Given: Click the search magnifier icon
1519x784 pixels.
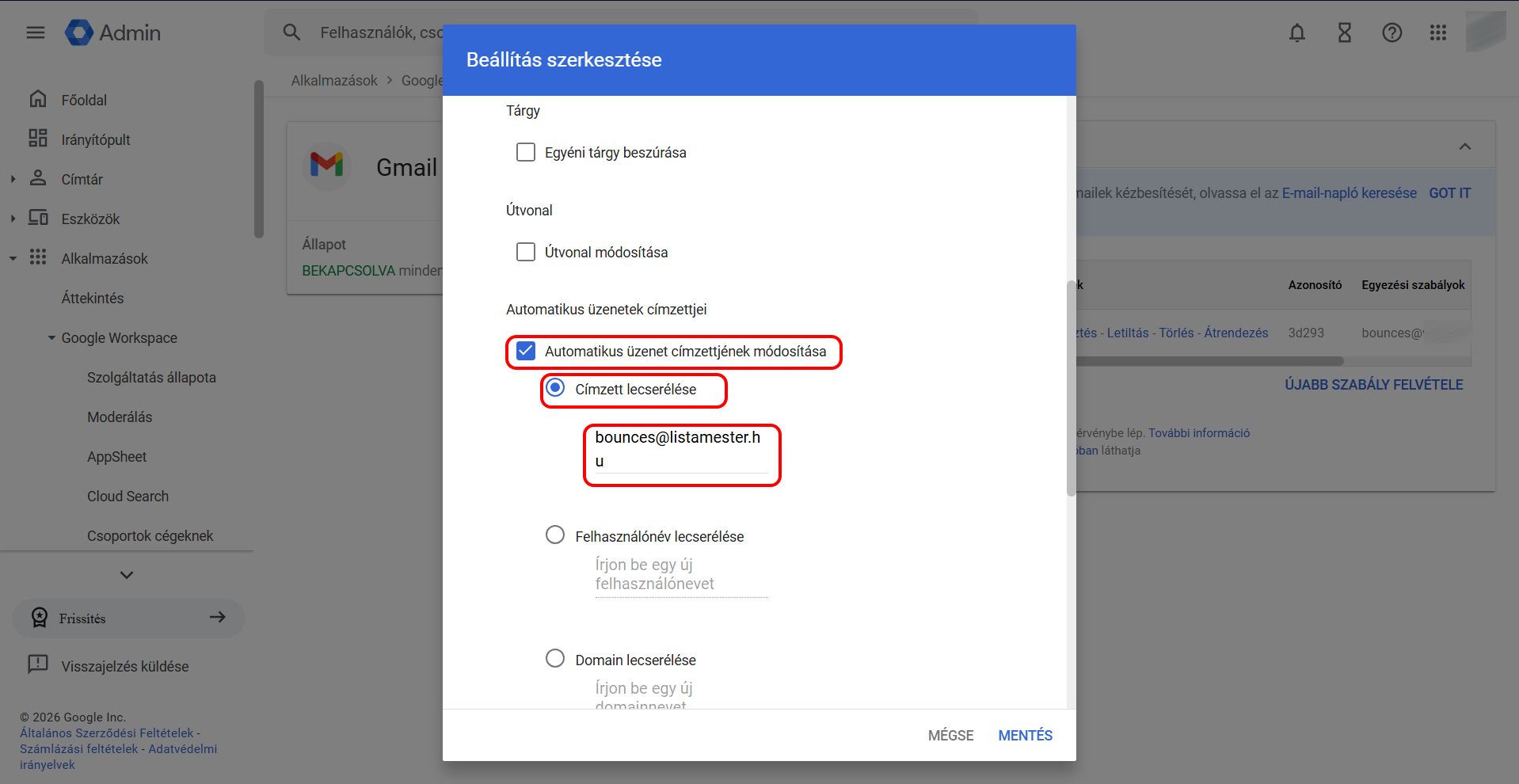Looking at the screenshot, I should click(291, 32).
